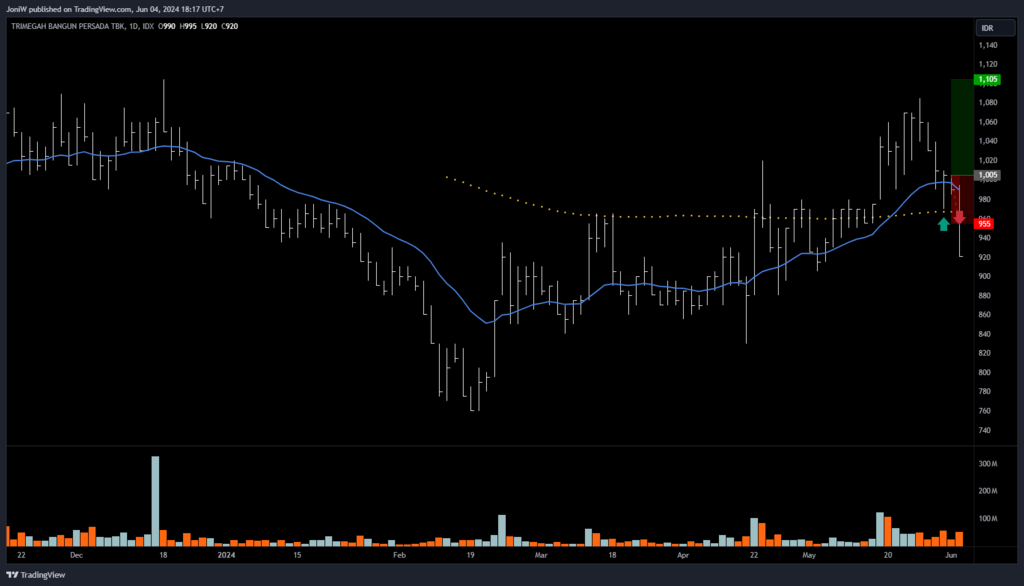Click the TradingView logo in footer

[36, 575]
